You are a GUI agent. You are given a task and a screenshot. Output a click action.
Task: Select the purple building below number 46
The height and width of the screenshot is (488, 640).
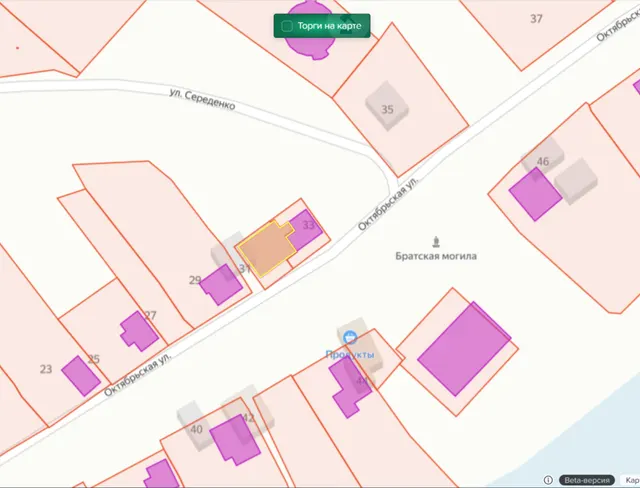coord(535,195)
